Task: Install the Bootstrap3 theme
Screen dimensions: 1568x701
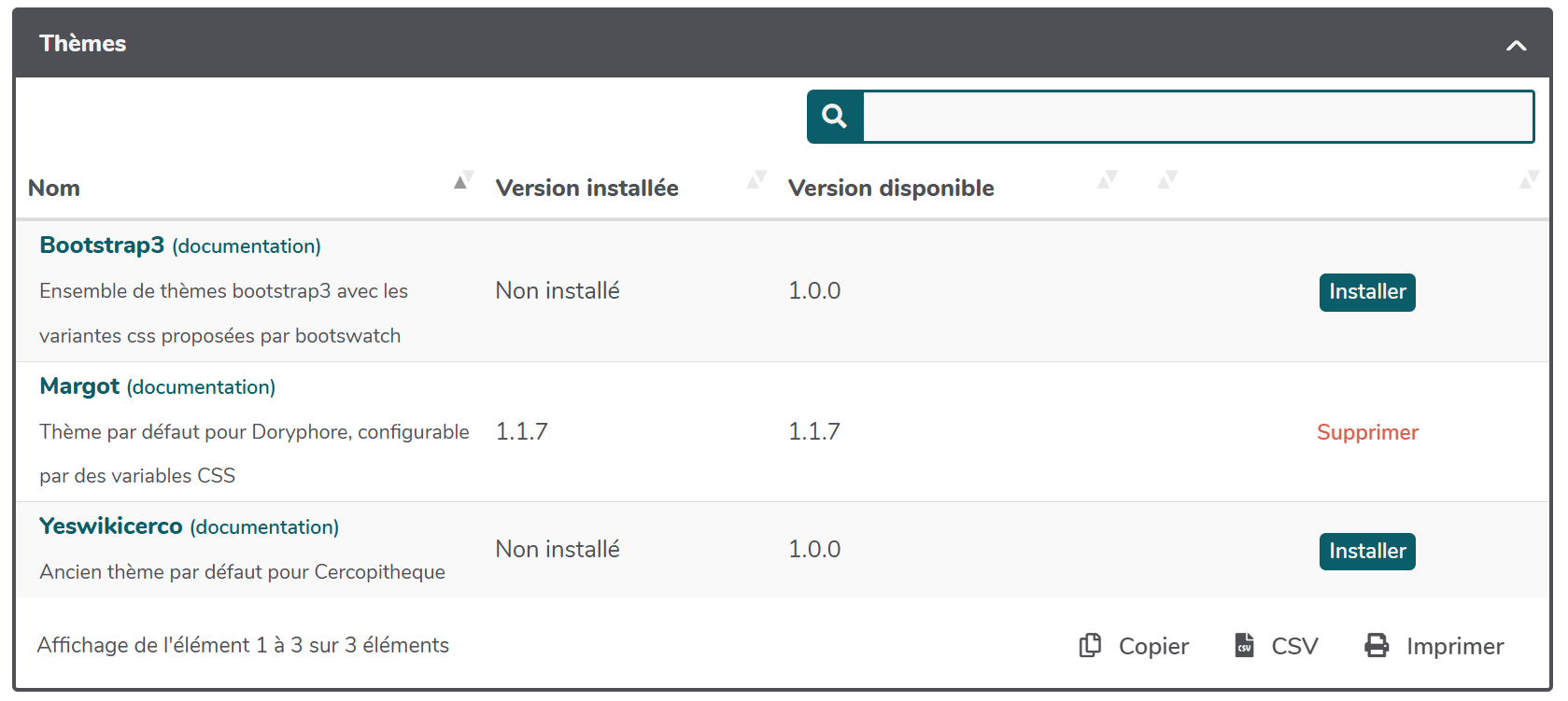Action: (1366, 292)
